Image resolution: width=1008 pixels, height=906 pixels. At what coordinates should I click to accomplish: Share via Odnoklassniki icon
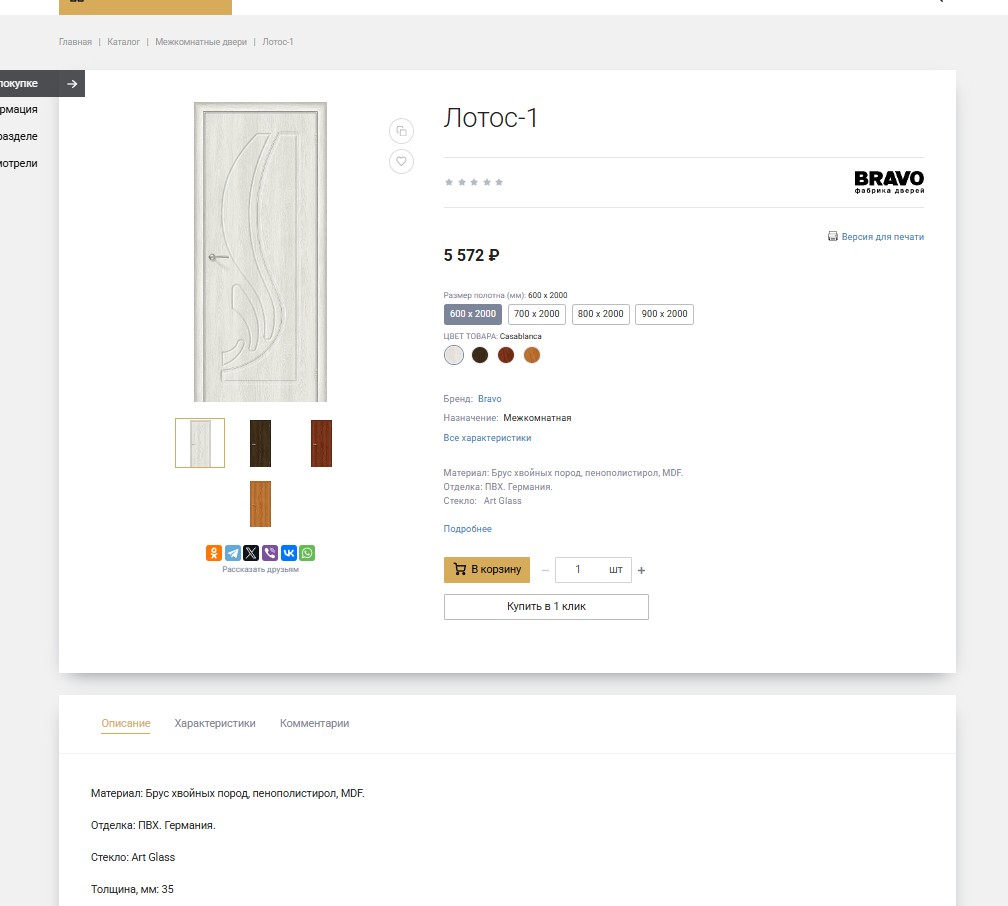pos(214,553)
